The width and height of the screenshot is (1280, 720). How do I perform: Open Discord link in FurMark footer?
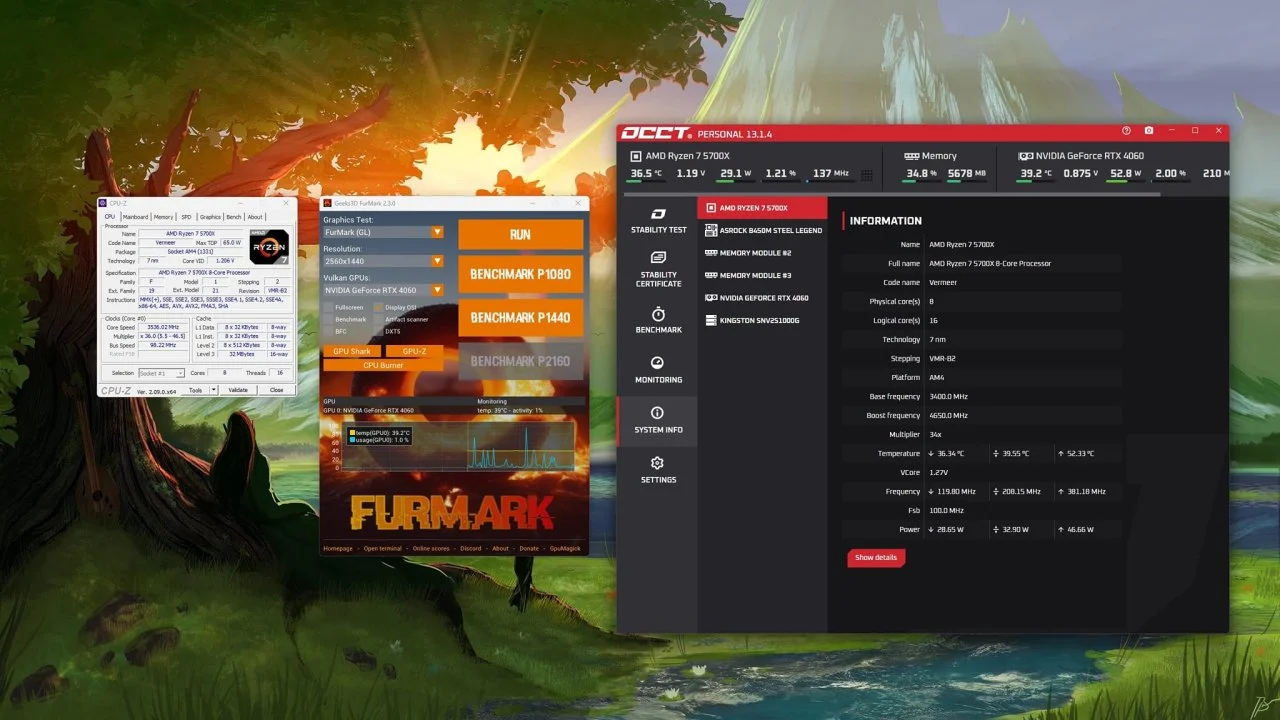pos(471,548)
